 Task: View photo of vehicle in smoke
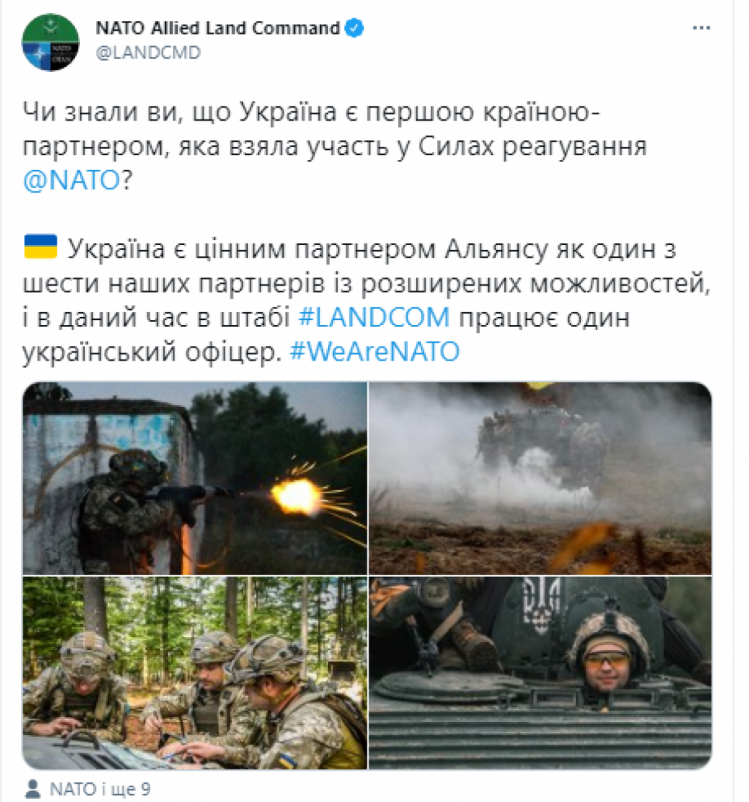pyautogui.click(x=540, y=478)
